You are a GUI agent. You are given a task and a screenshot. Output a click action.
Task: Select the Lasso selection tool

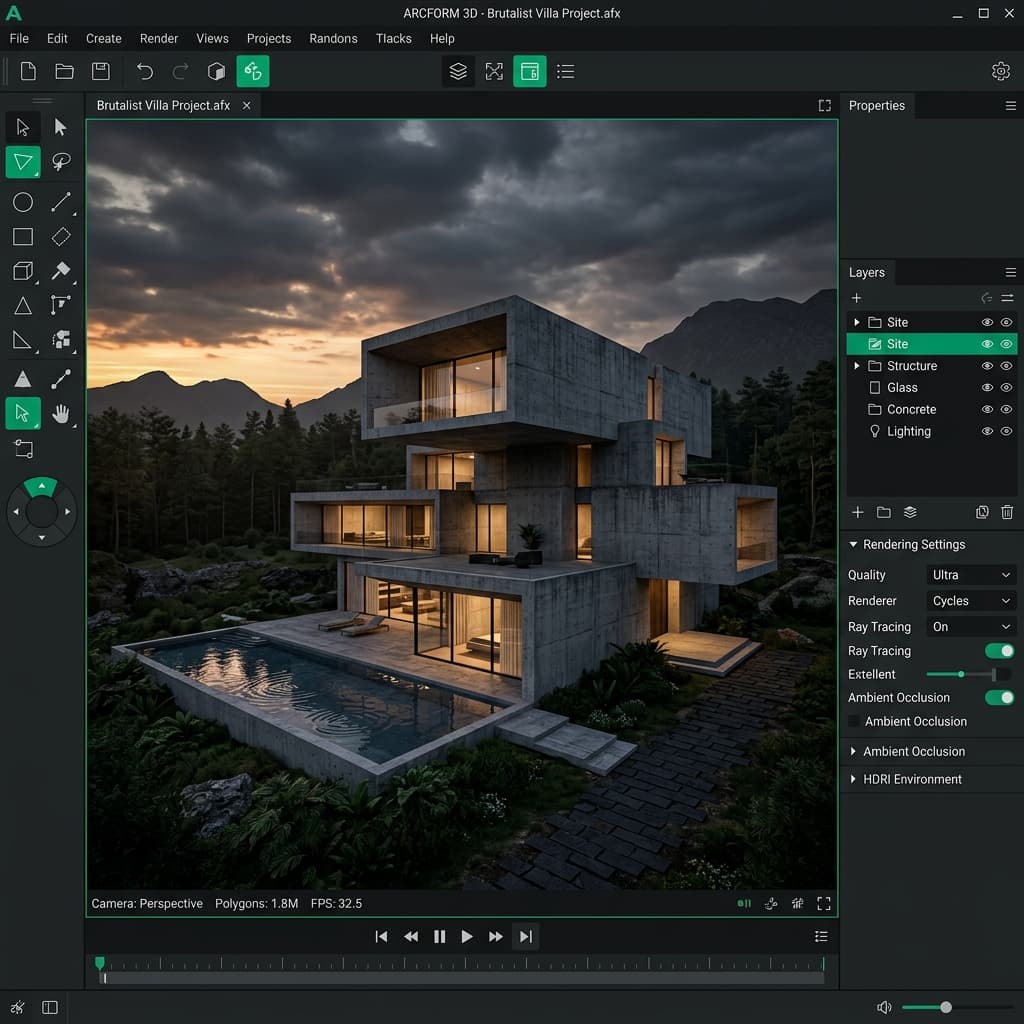[x=60, y=161]
